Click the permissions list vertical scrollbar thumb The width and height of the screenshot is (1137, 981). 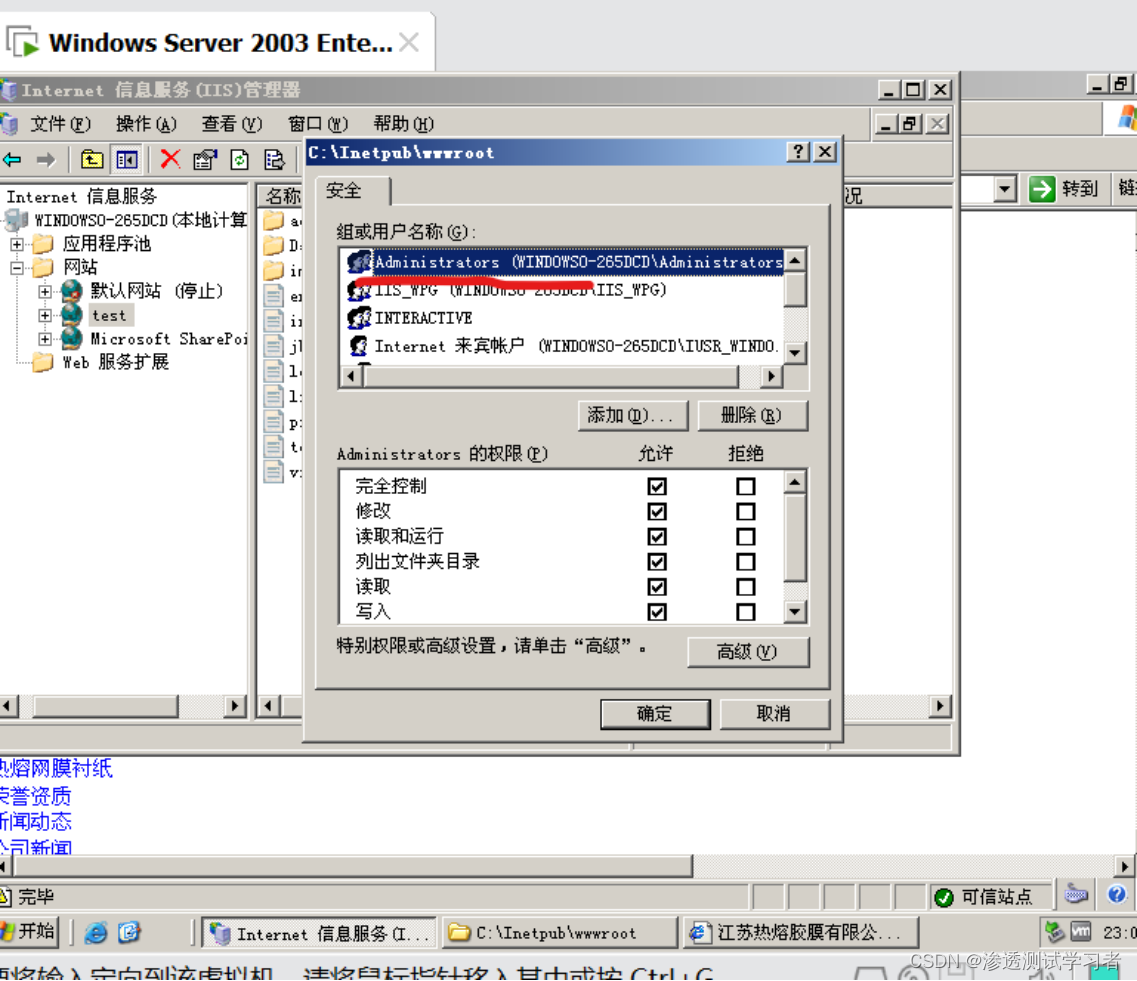point(795,537)
